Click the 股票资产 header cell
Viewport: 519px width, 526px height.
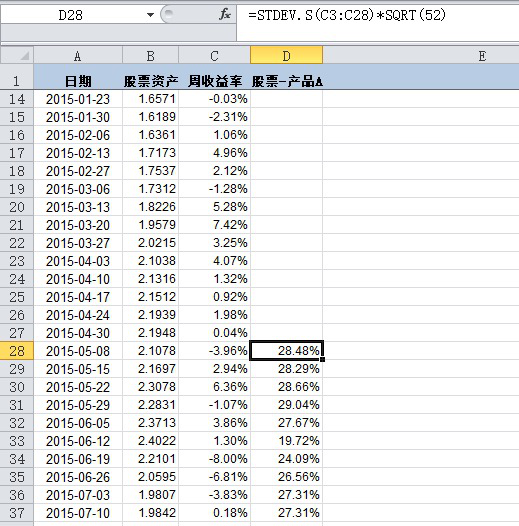[151, 81]
